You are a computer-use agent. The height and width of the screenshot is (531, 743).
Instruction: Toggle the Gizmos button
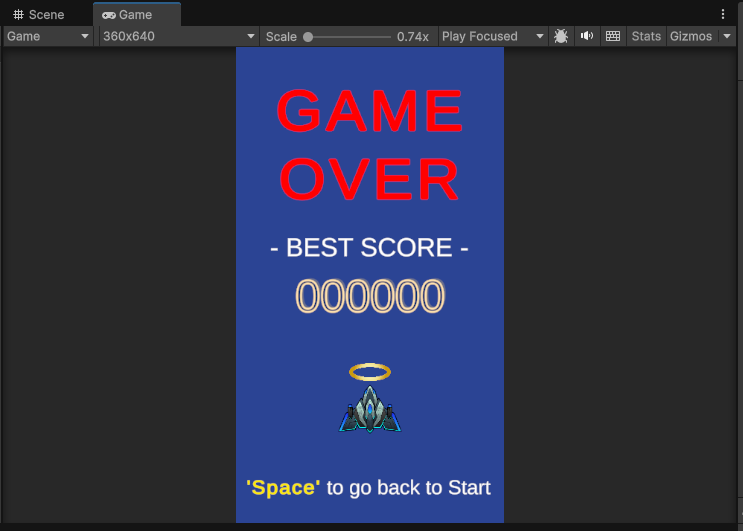[691, 36]
